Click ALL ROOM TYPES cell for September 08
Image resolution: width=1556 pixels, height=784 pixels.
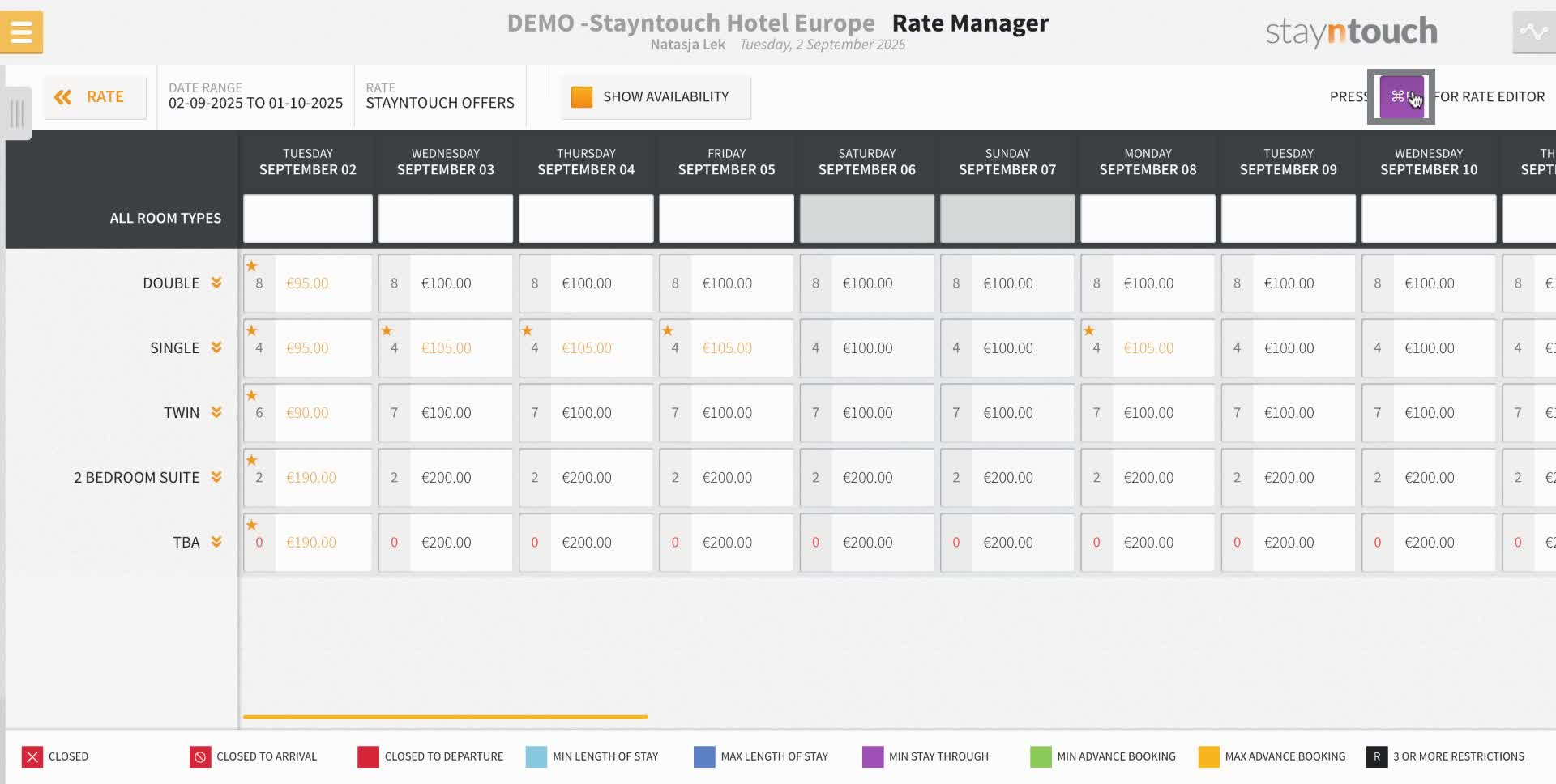(x=1148, y=219)
